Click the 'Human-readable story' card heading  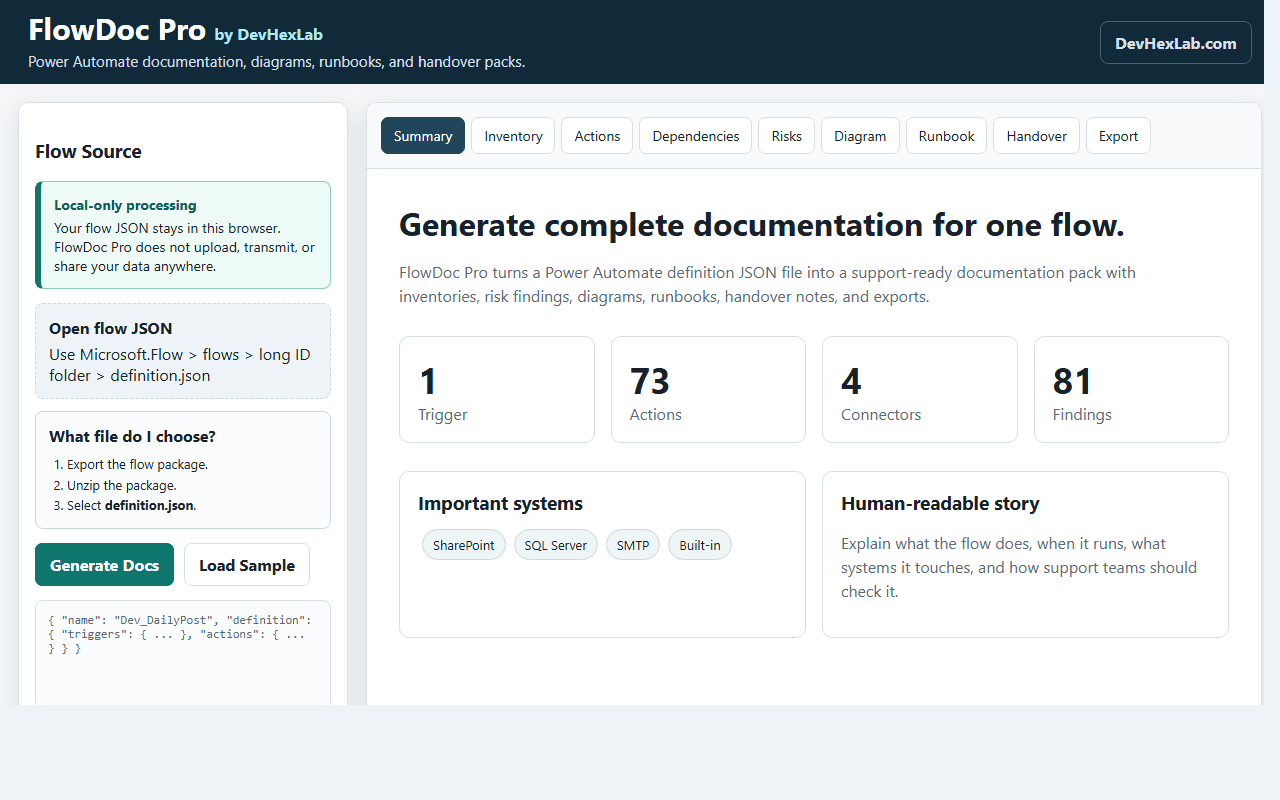[940, 504]
